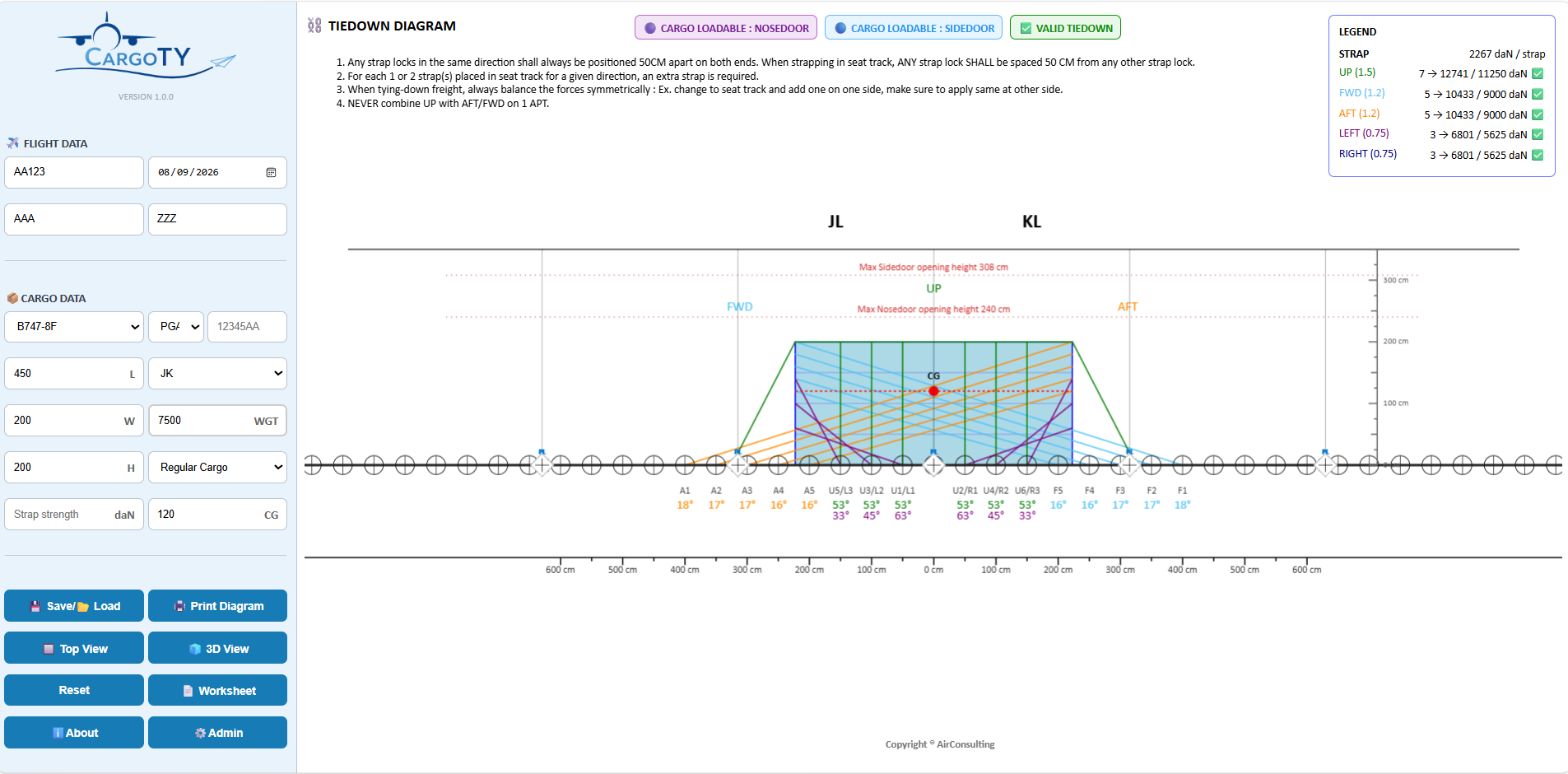Image resolution: width=1568 pixels, height=774 pixels.
Task: Click the Print Diagram button
Action: [x=217, y=606]
